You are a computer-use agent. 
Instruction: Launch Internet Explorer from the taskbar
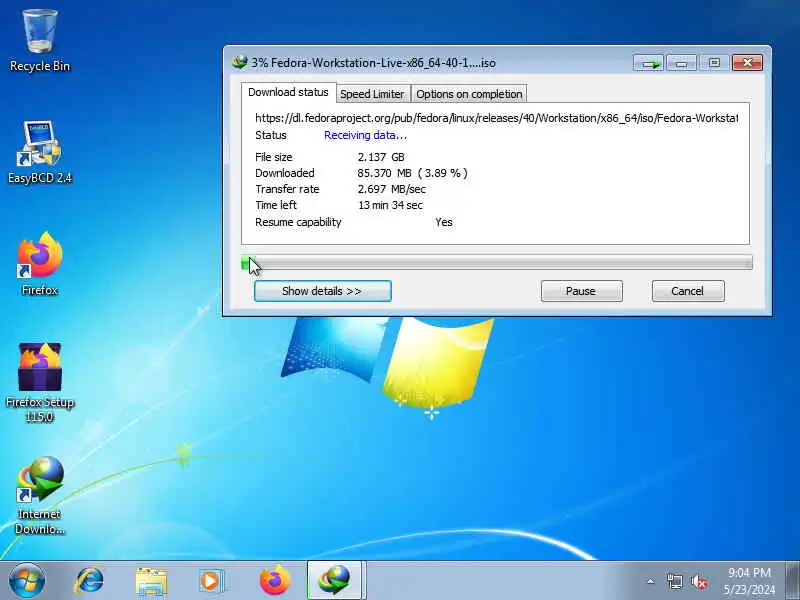(90, 581)
